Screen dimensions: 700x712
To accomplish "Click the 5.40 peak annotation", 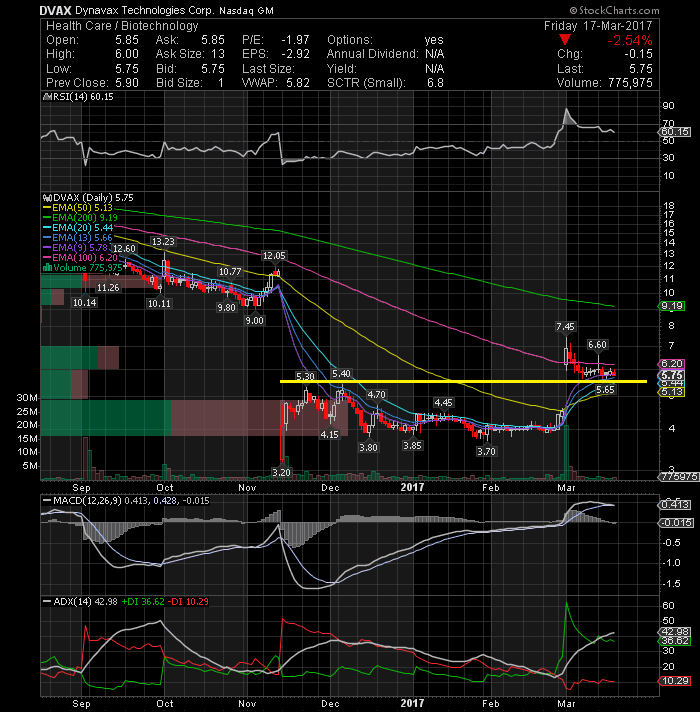I will point(341,374).
